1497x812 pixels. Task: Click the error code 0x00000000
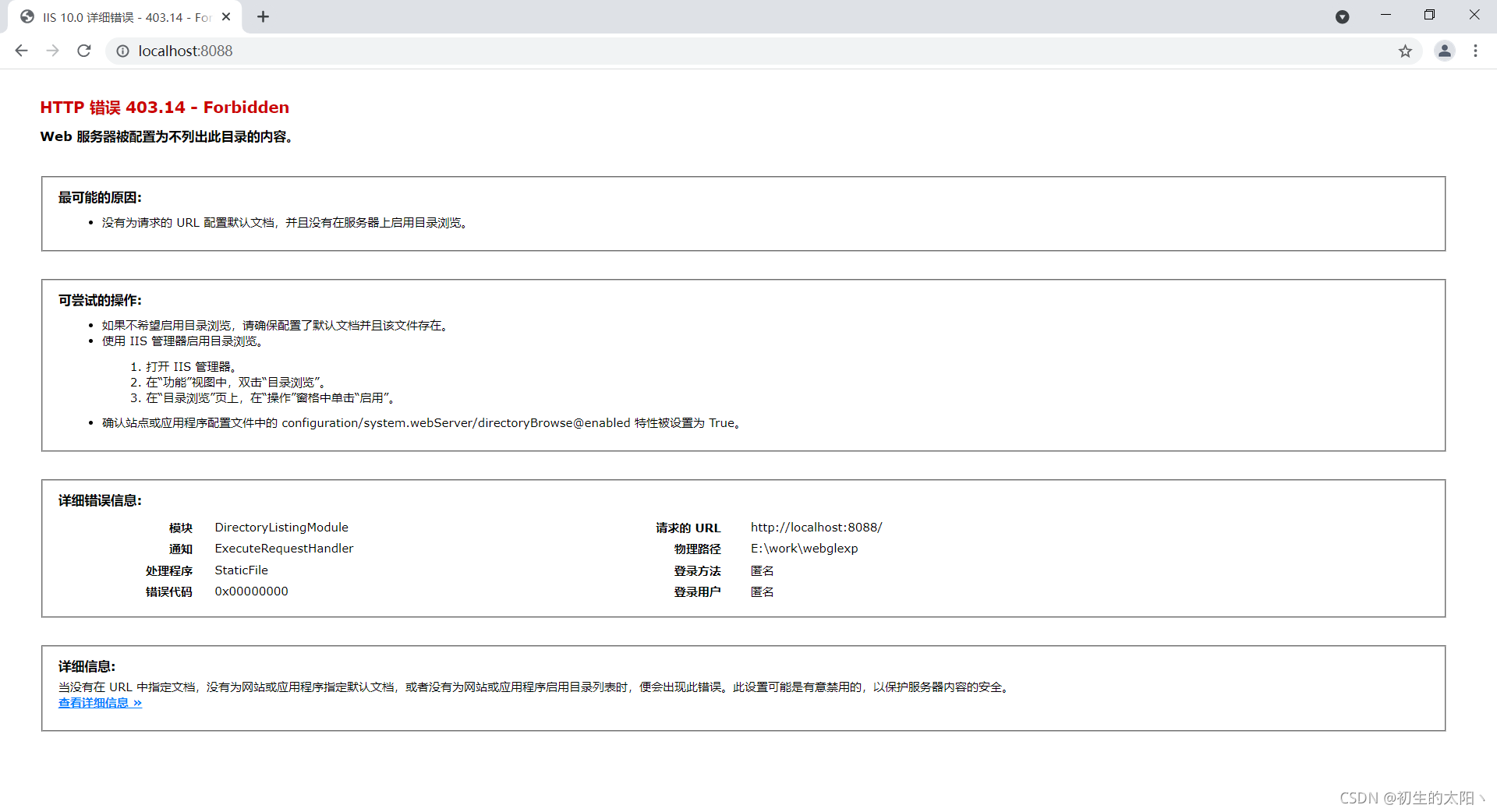point(251,591)
